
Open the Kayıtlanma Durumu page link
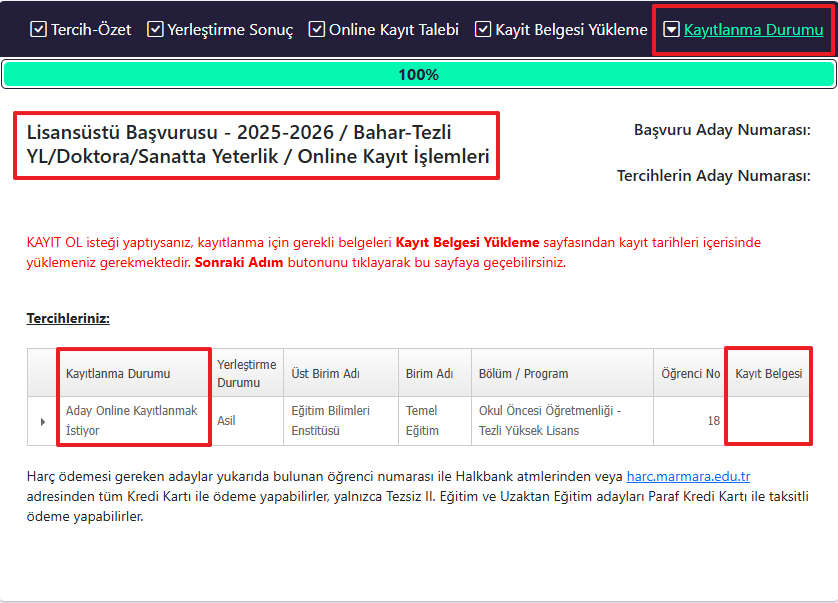click(752, 29)
